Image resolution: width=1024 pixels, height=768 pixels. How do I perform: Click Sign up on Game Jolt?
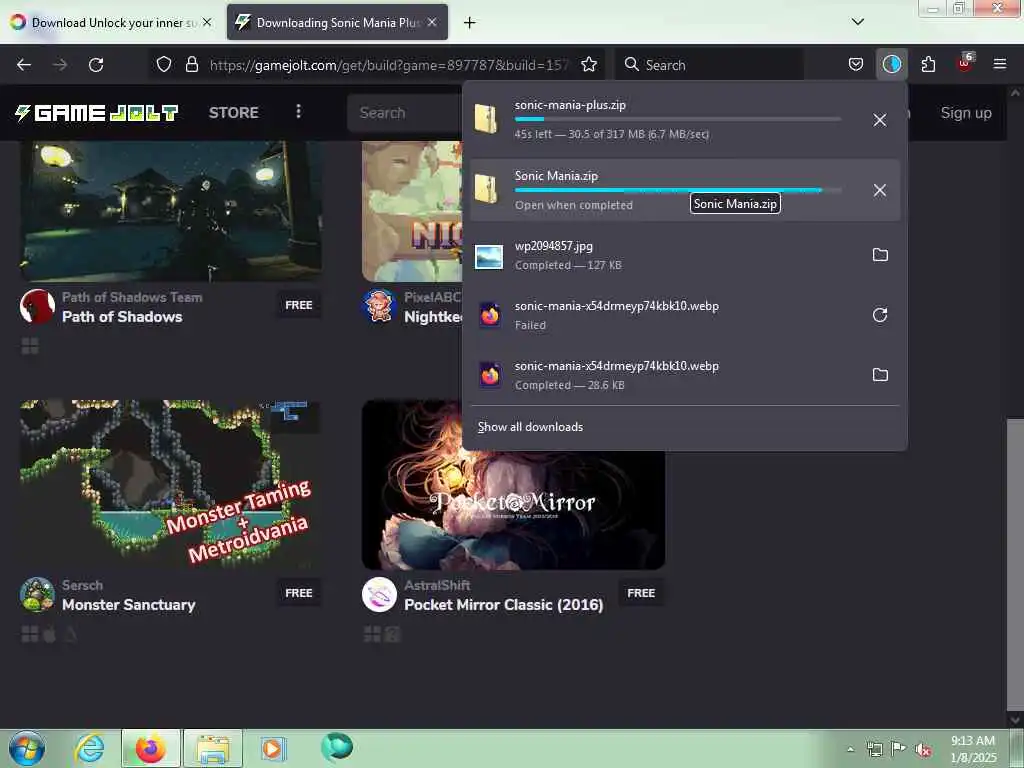966,112
